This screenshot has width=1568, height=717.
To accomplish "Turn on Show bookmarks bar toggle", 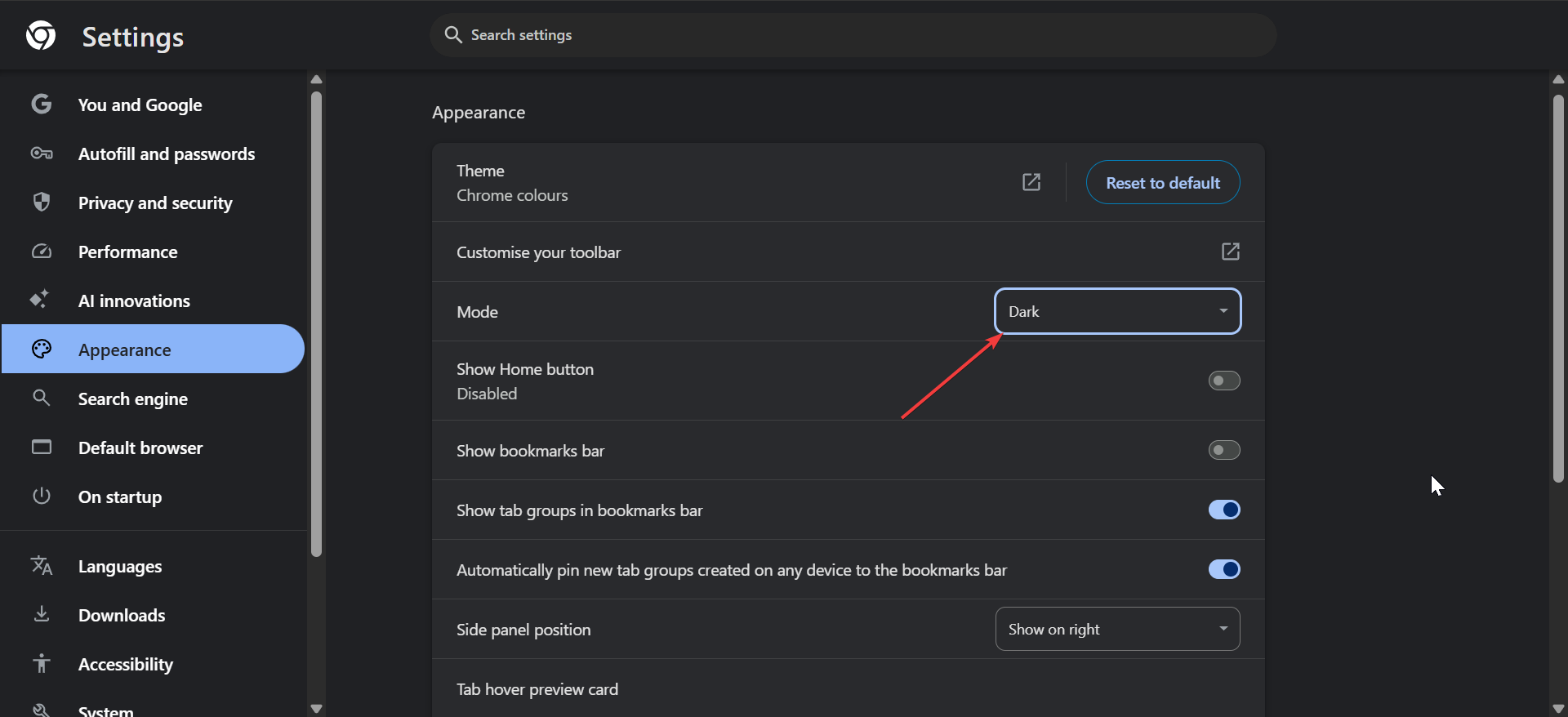I will tap(1223, 450).
